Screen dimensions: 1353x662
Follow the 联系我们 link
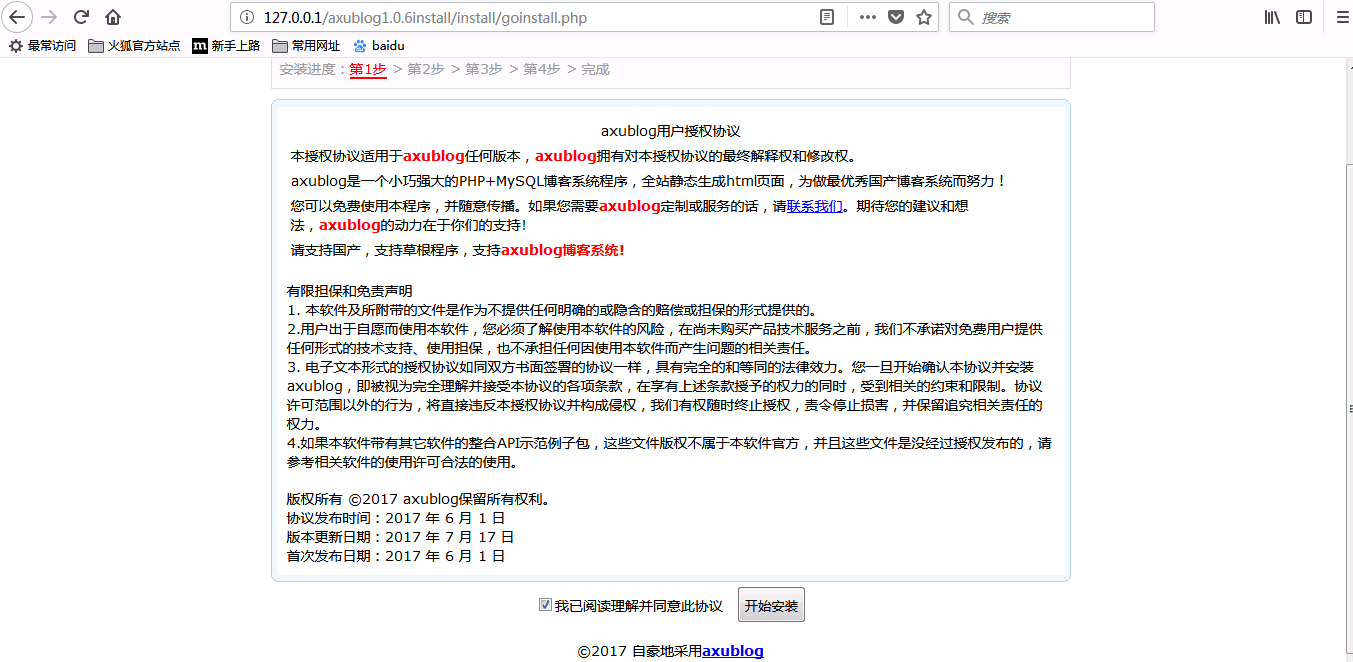(x=815, y=206)
